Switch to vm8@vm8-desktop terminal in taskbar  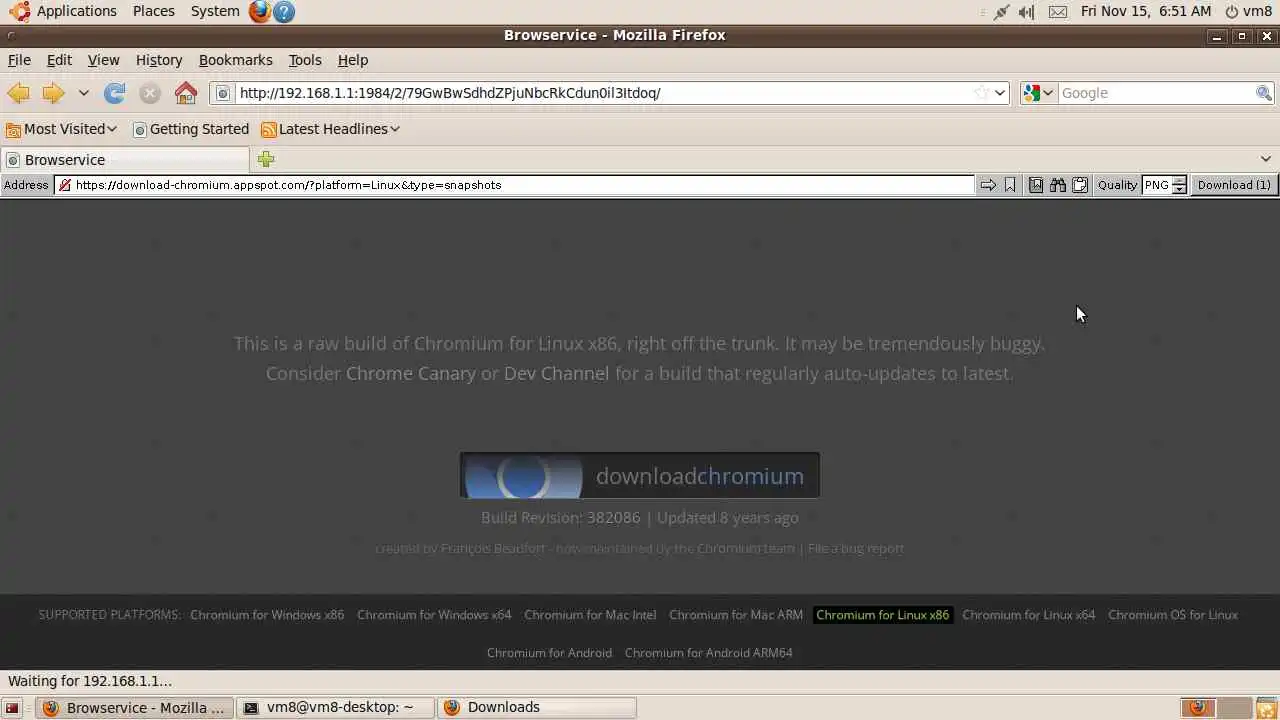334,707
